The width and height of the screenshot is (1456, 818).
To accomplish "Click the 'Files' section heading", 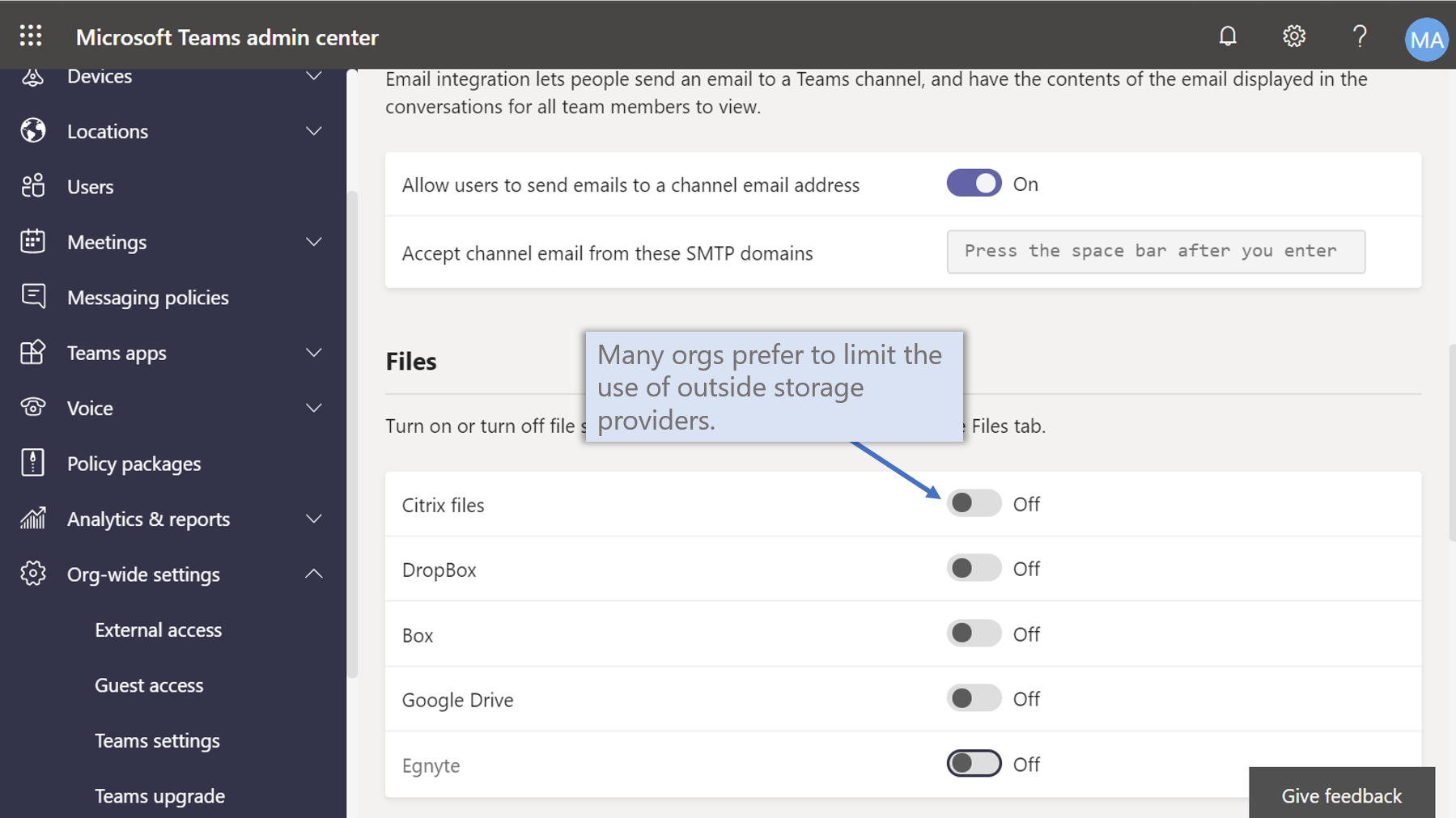I will (411, 361).
